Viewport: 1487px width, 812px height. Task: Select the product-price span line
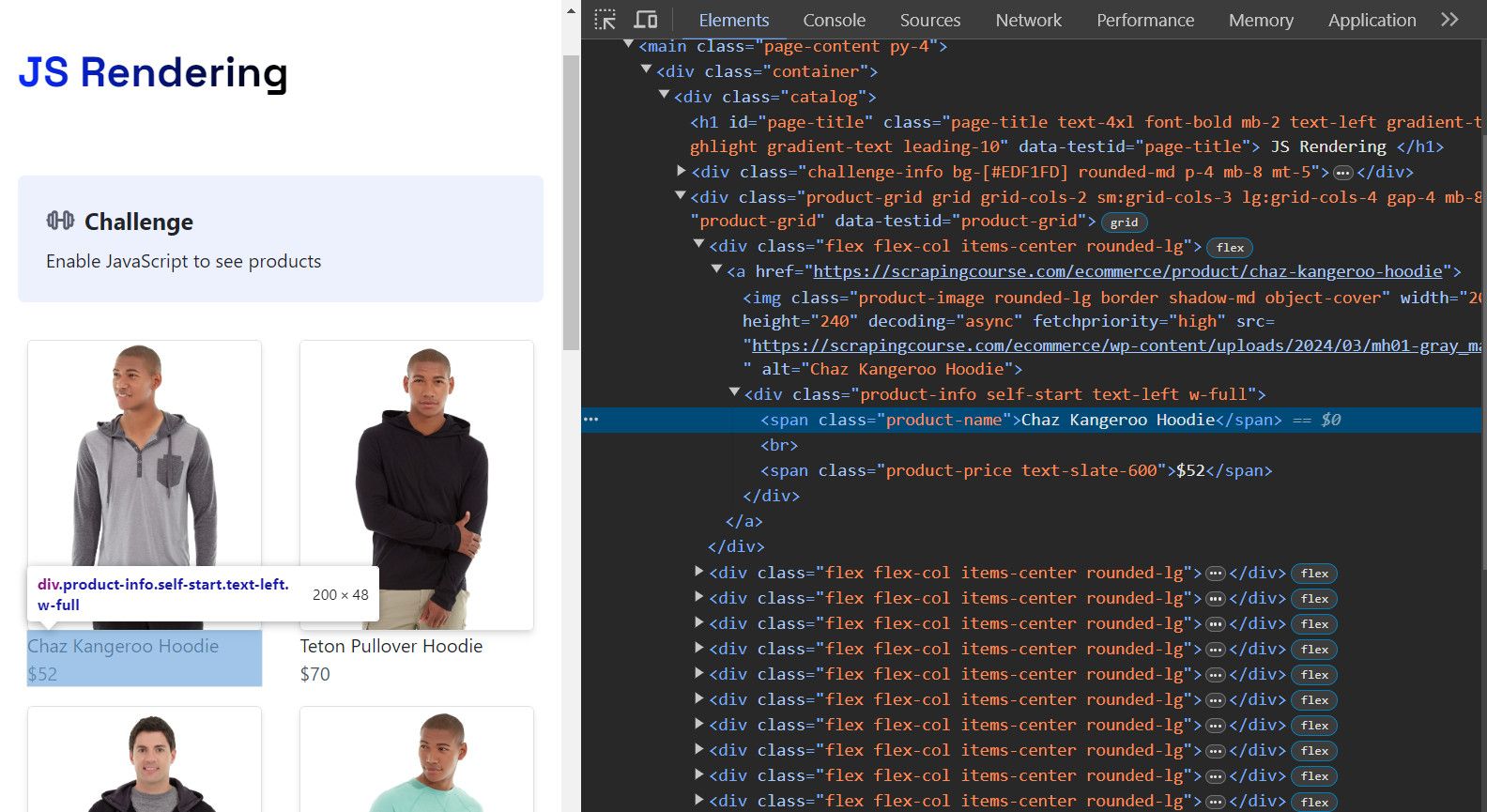(1017, 470)
